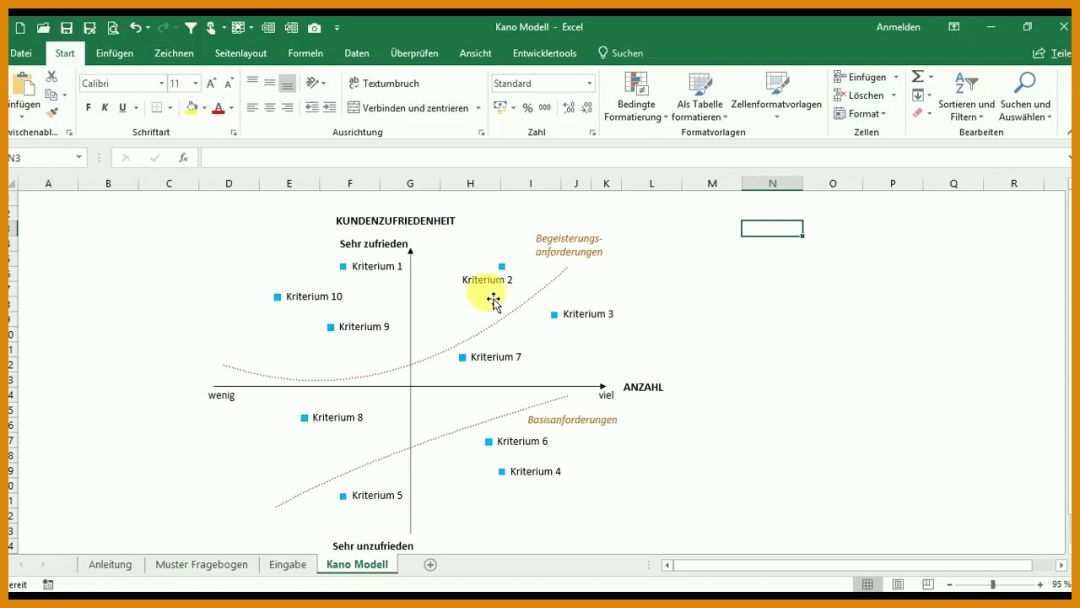Screen dimensions: 1080x608
Task: Click the ribbon display options icon
Action: (x=954, y=27)
